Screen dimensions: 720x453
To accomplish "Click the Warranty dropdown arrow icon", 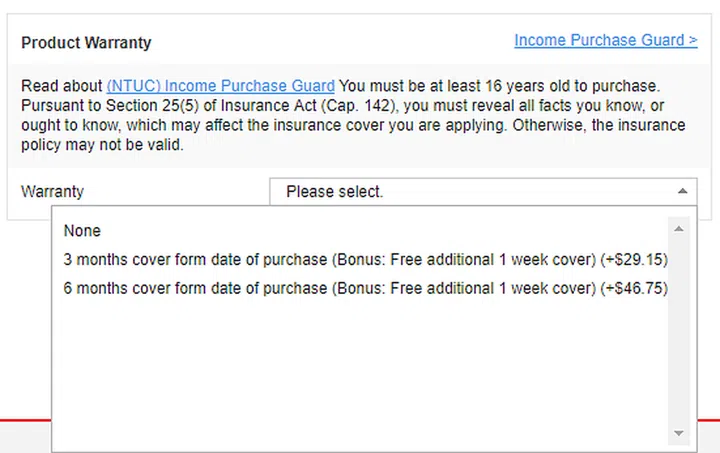I will pos(682,191).
